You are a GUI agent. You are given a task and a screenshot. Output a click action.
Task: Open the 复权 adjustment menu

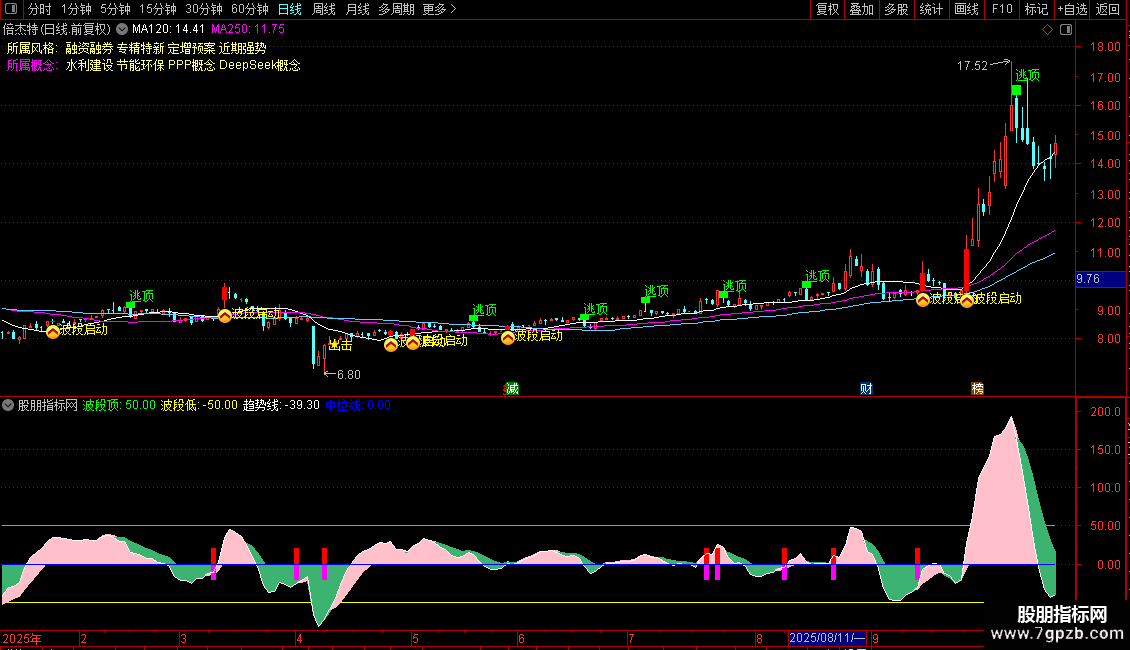827,9
